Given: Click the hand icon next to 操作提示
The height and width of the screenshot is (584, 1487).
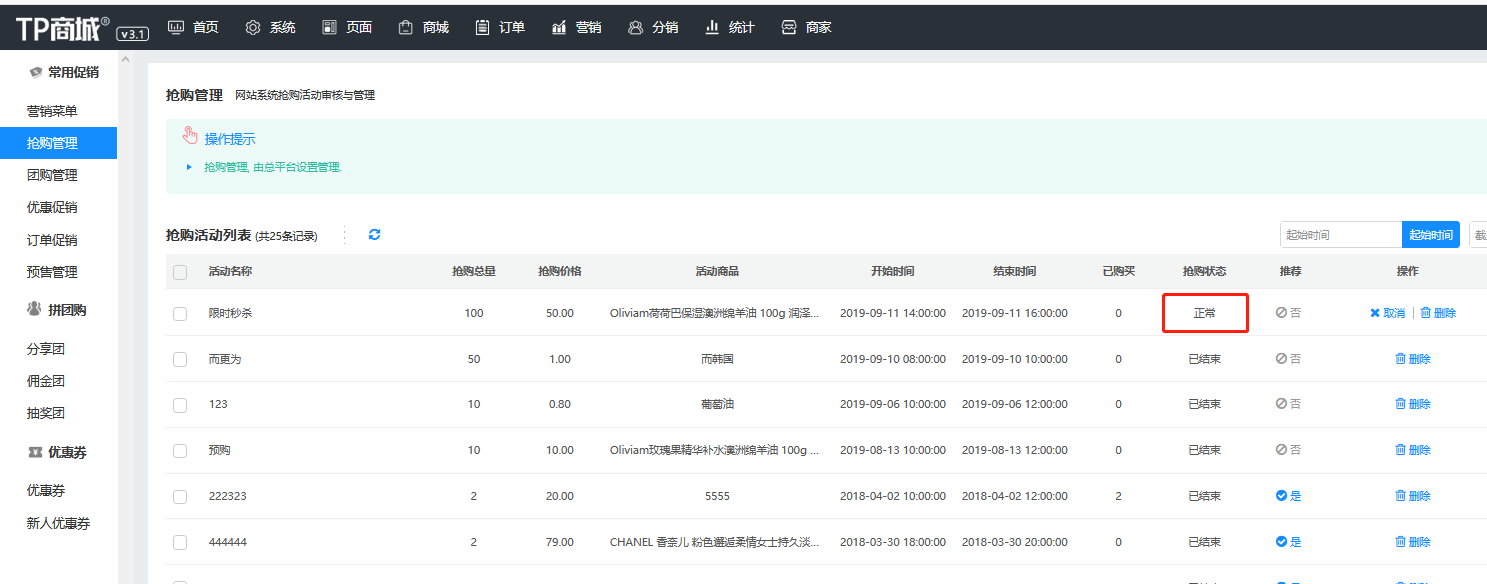Looking at the screenshot, I should [190, 136].
